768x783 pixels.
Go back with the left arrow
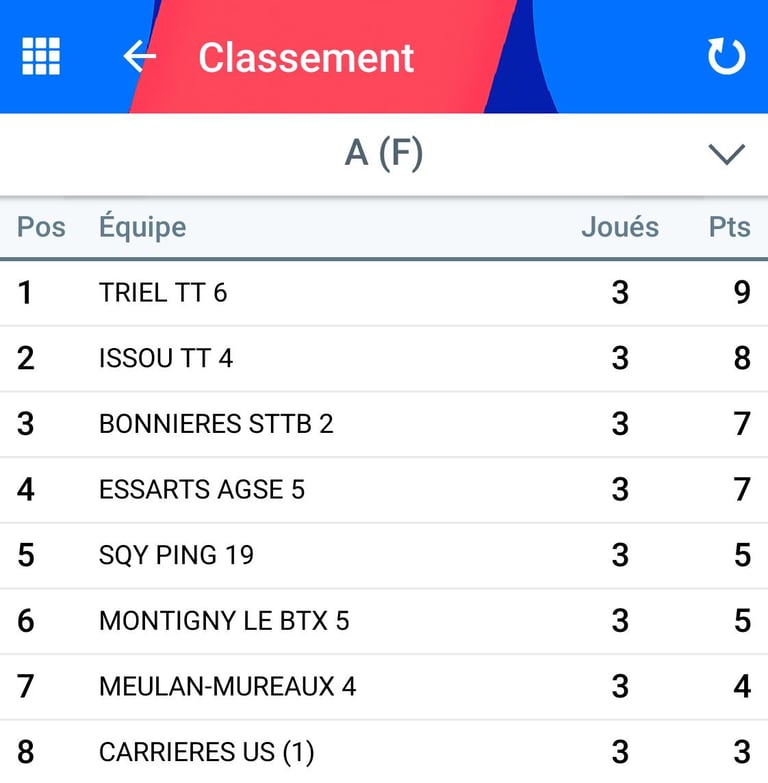tap(139, 56)
